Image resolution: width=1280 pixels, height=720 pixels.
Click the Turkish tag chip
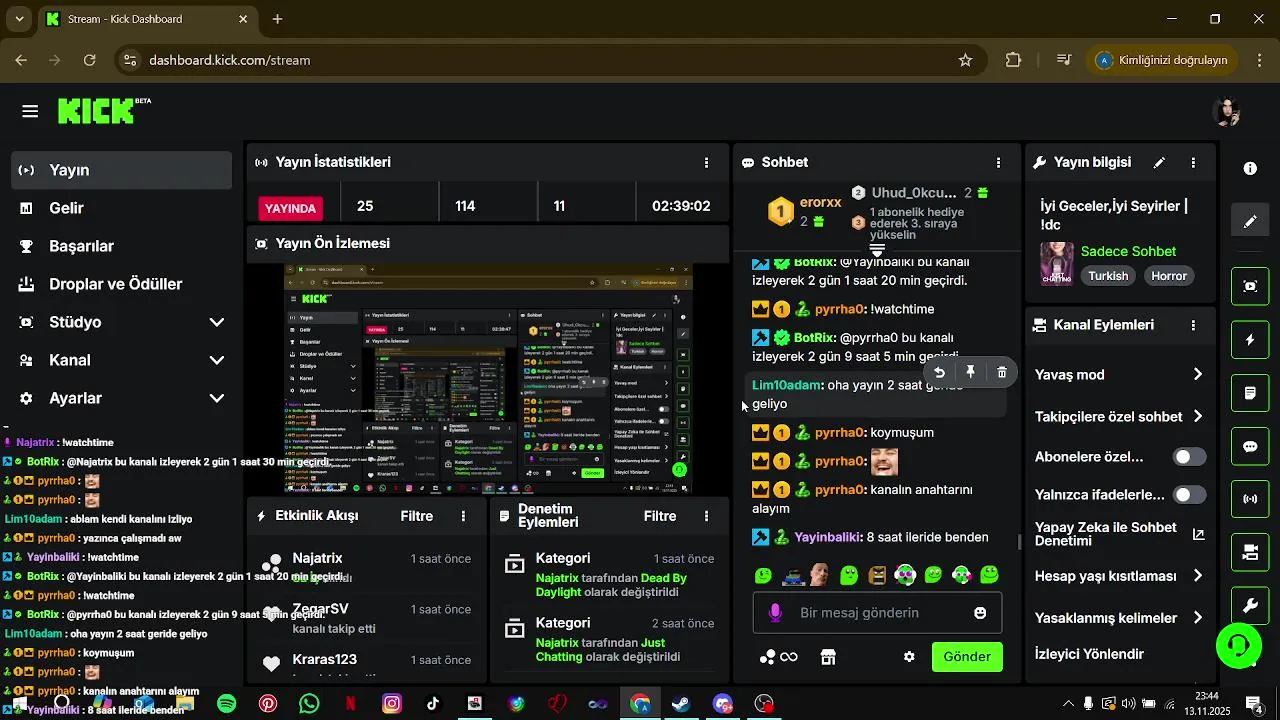point(1108,276)
